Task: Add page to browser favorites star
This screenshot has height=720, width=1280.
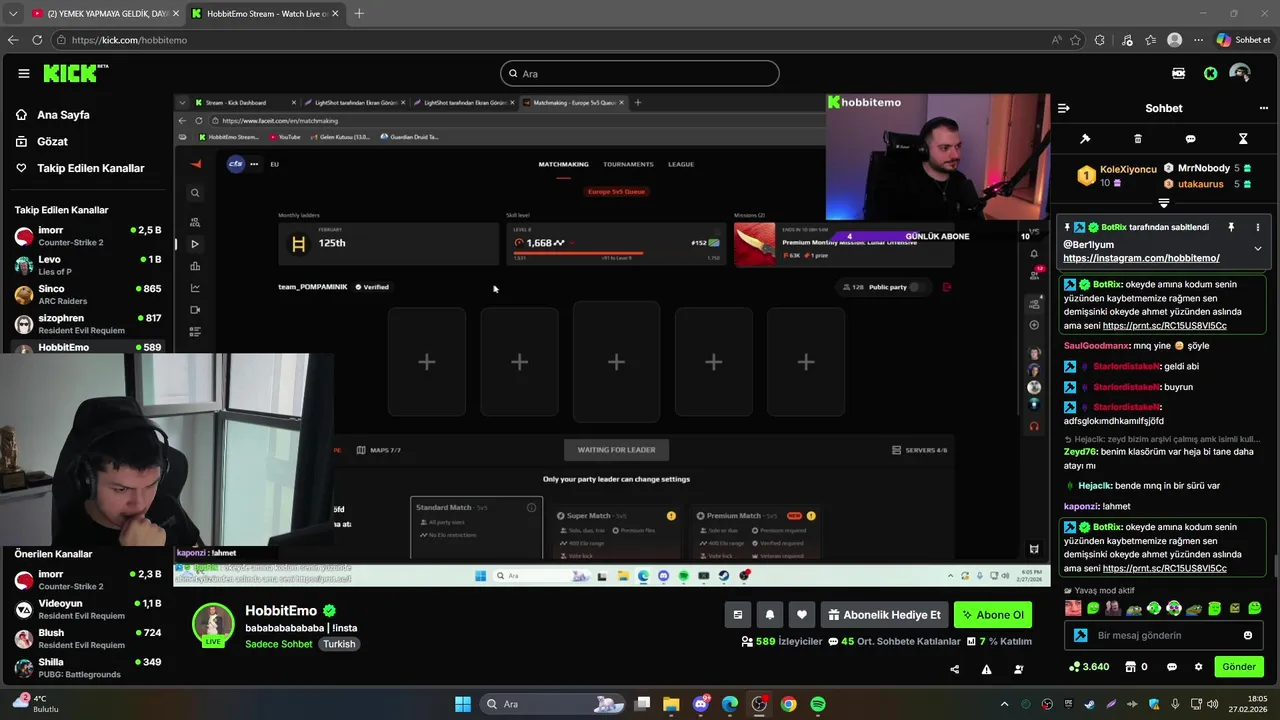Action: [1075, 40]
